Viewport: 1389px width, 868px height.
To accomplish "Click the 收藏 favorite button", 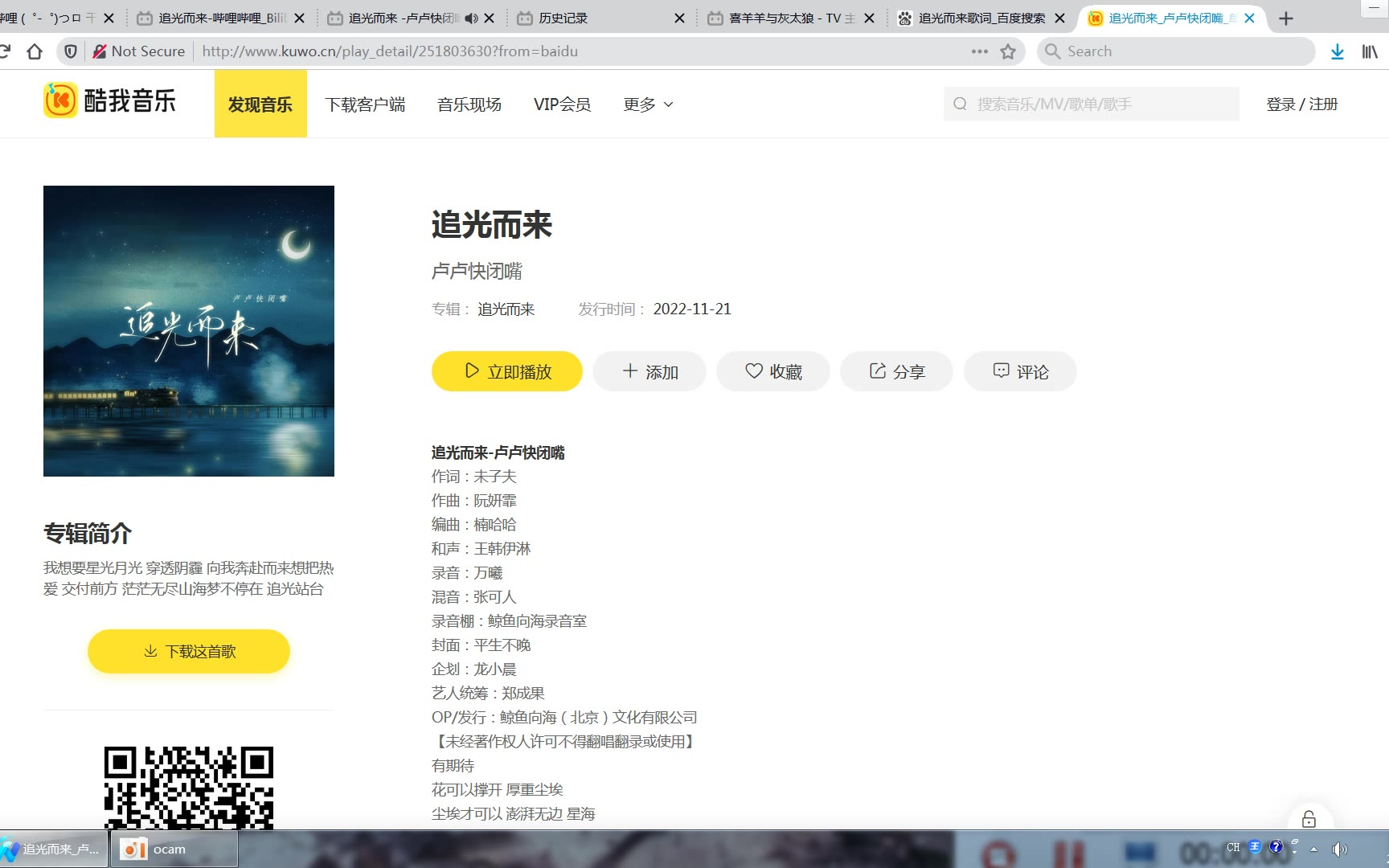I will pos(773,371).
